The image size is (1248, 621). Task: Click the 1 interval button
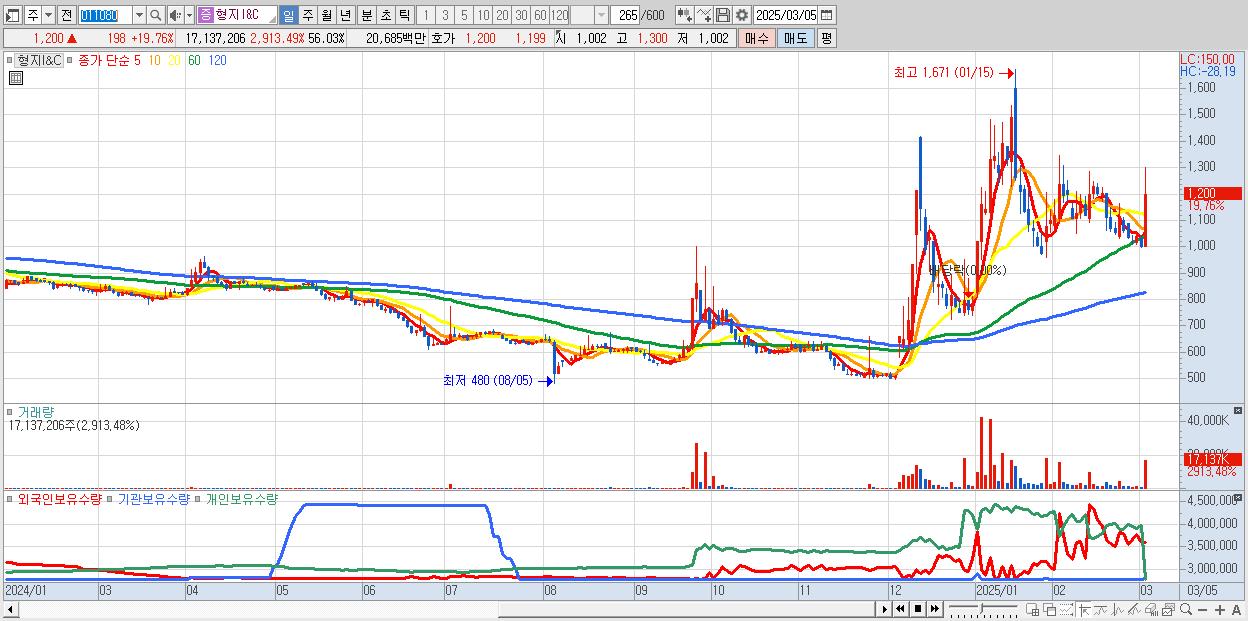click(x=426, y=15)
